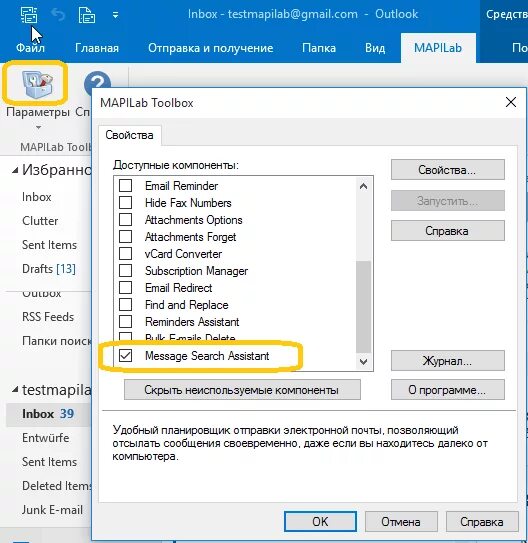Screen dimensions: 528x543
Task: Open the Clutter folder
Action: (x=40, y=221)
